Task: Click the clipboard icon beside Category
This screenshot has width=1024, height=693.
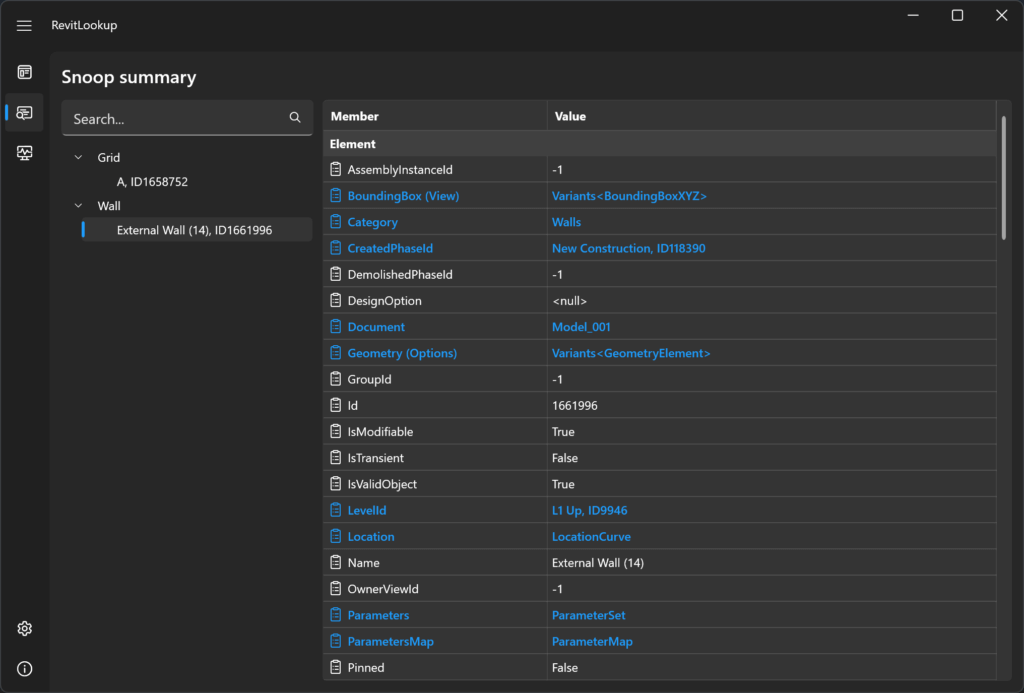Action: [x=336, y=222]
